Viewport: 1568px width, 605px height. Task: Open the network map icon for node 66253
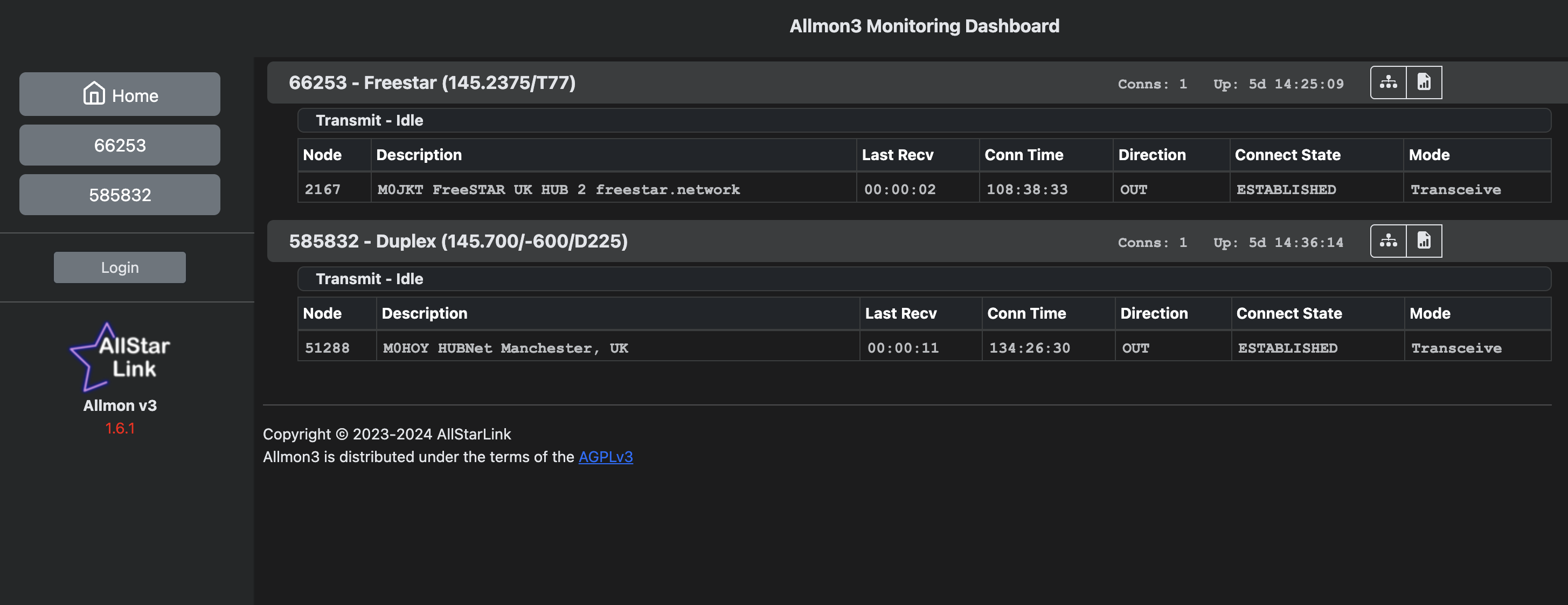[1388, 82]
